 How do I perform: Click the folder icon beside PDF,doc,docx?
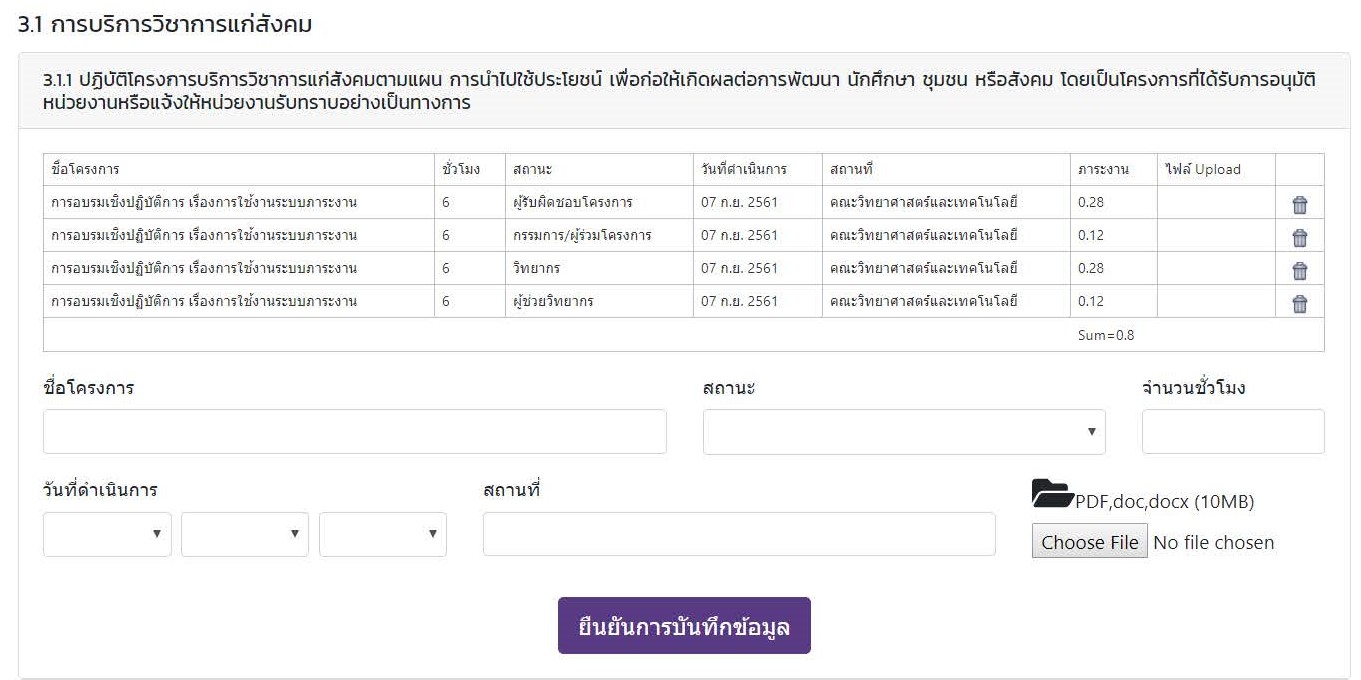1051,494
